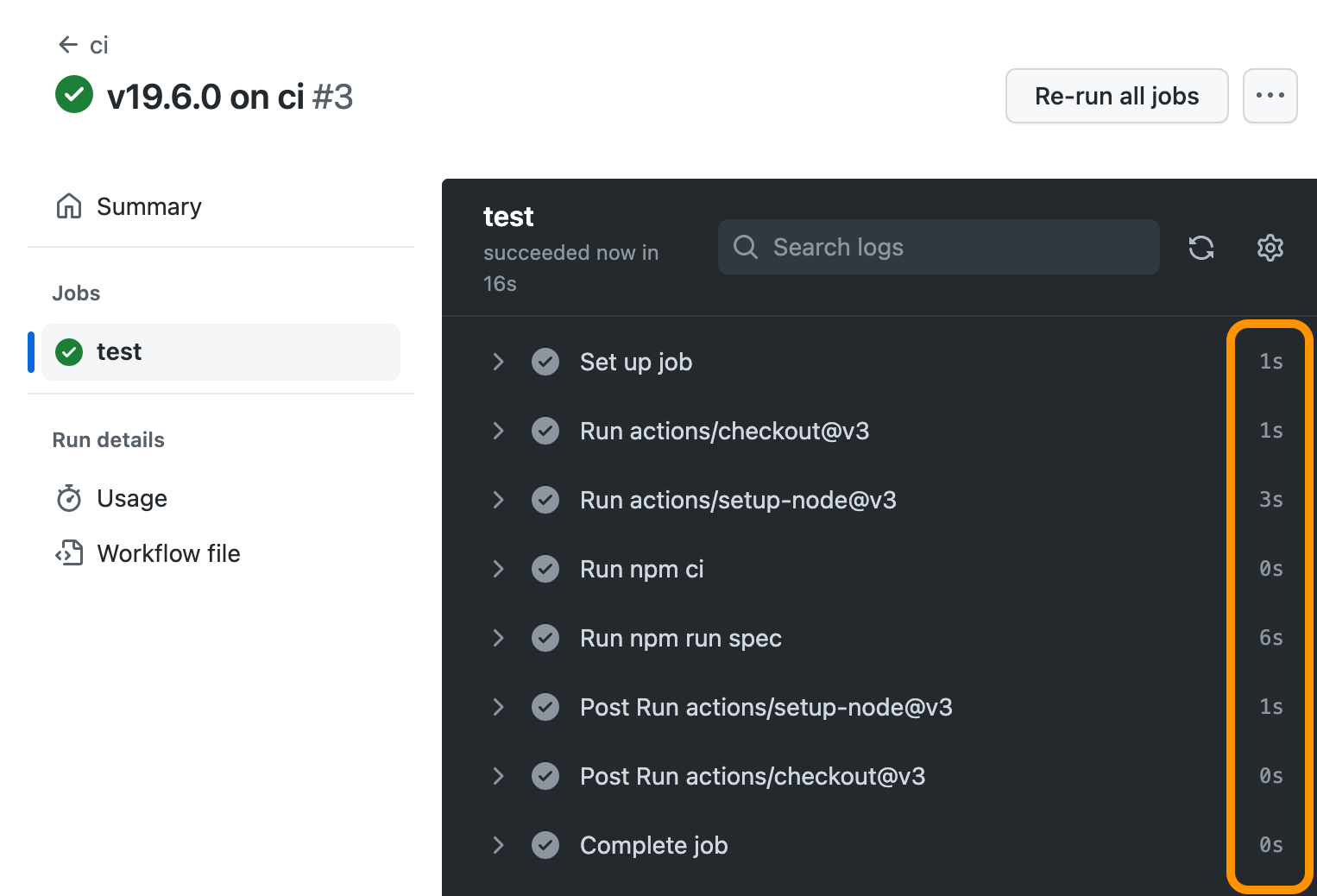Select the Summary home icon in sidebar
This screenshot has width=1317, height=896.
[68, 205]
